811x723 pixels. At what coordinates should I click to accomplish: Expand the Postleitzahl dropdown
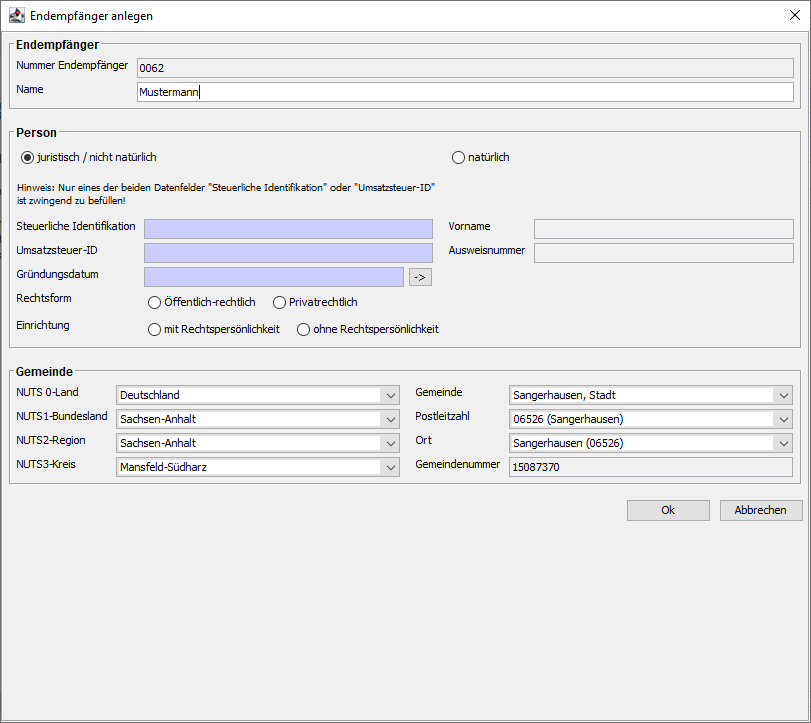point(651,419)
